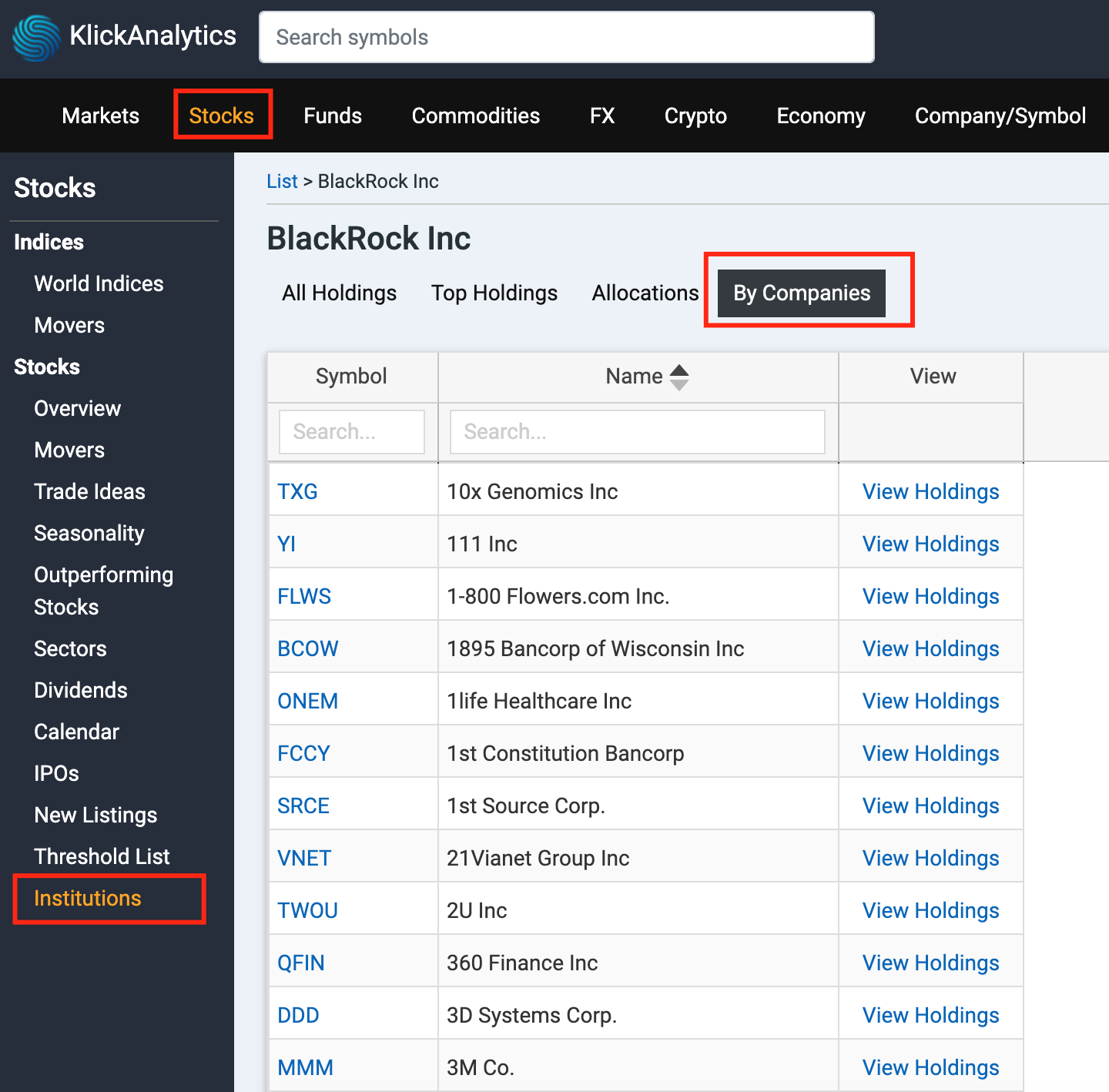View Holdings for 1895 Bancorp of Wisconsin
Viewport: 1109px width, 1092px height.
(930, 648)
